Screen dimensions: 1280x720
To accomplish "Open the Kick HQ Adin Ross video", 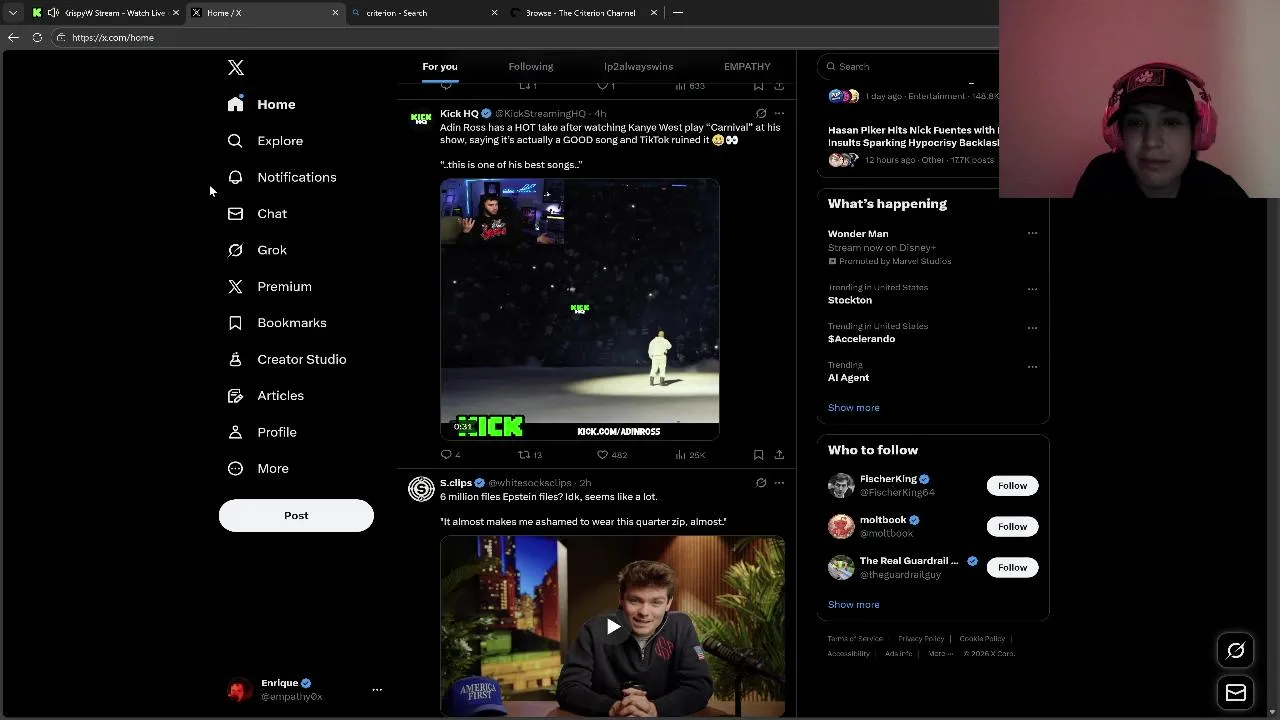I will tap(580, 310).
